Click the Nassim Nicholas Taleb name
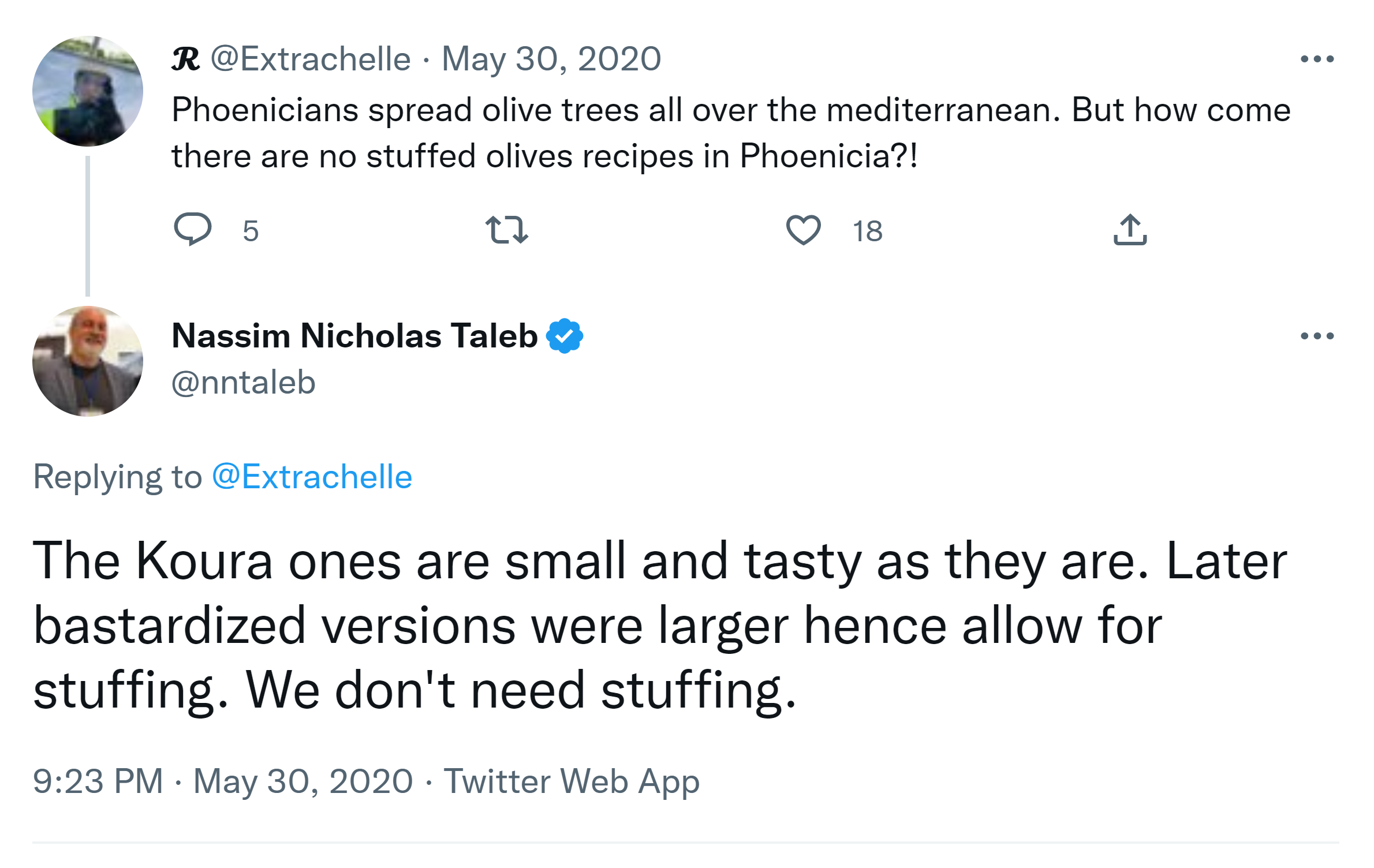Viewport: 1374px width, 868px height. [354, 335]
